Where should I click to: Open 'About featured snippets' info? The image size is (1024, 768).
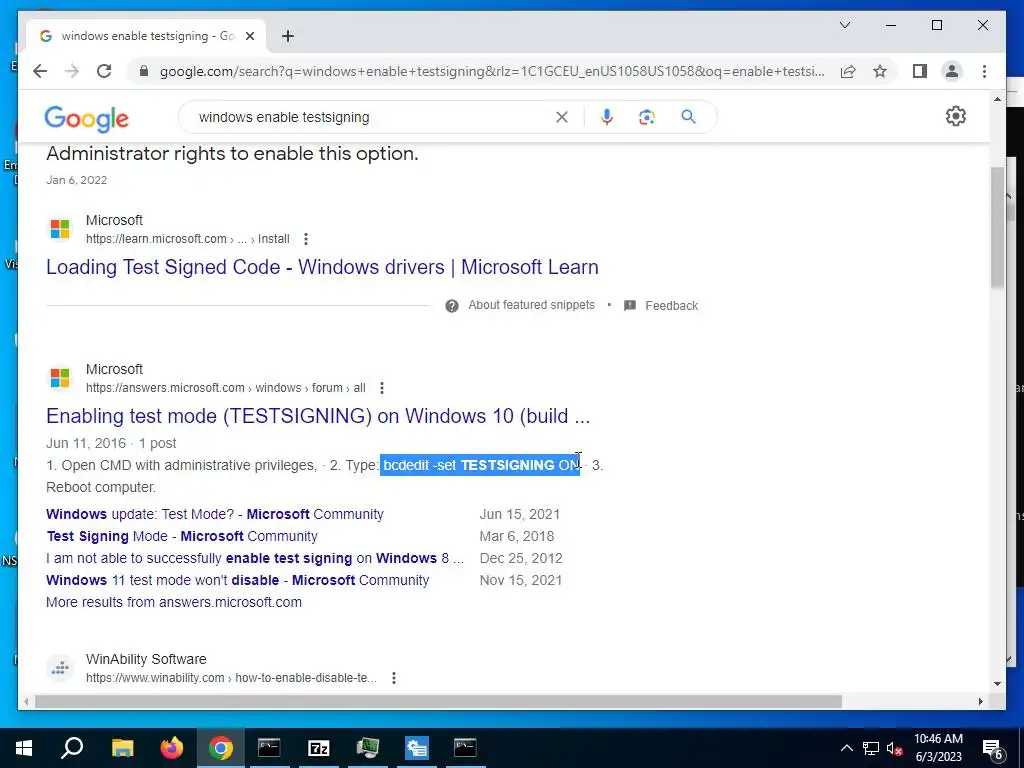531,305
